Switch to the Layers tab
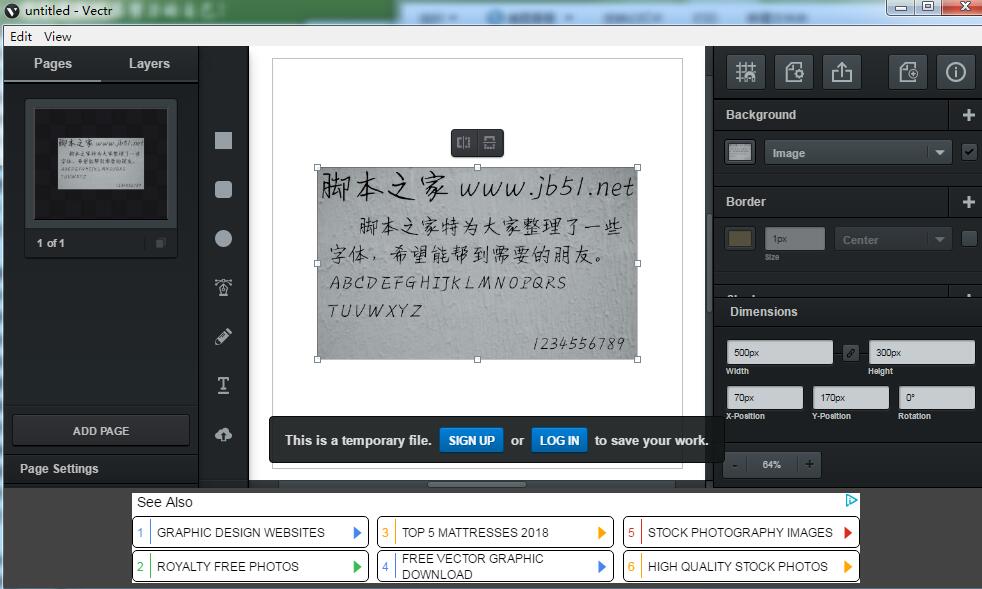982x589 pixels. click(149, 64)
